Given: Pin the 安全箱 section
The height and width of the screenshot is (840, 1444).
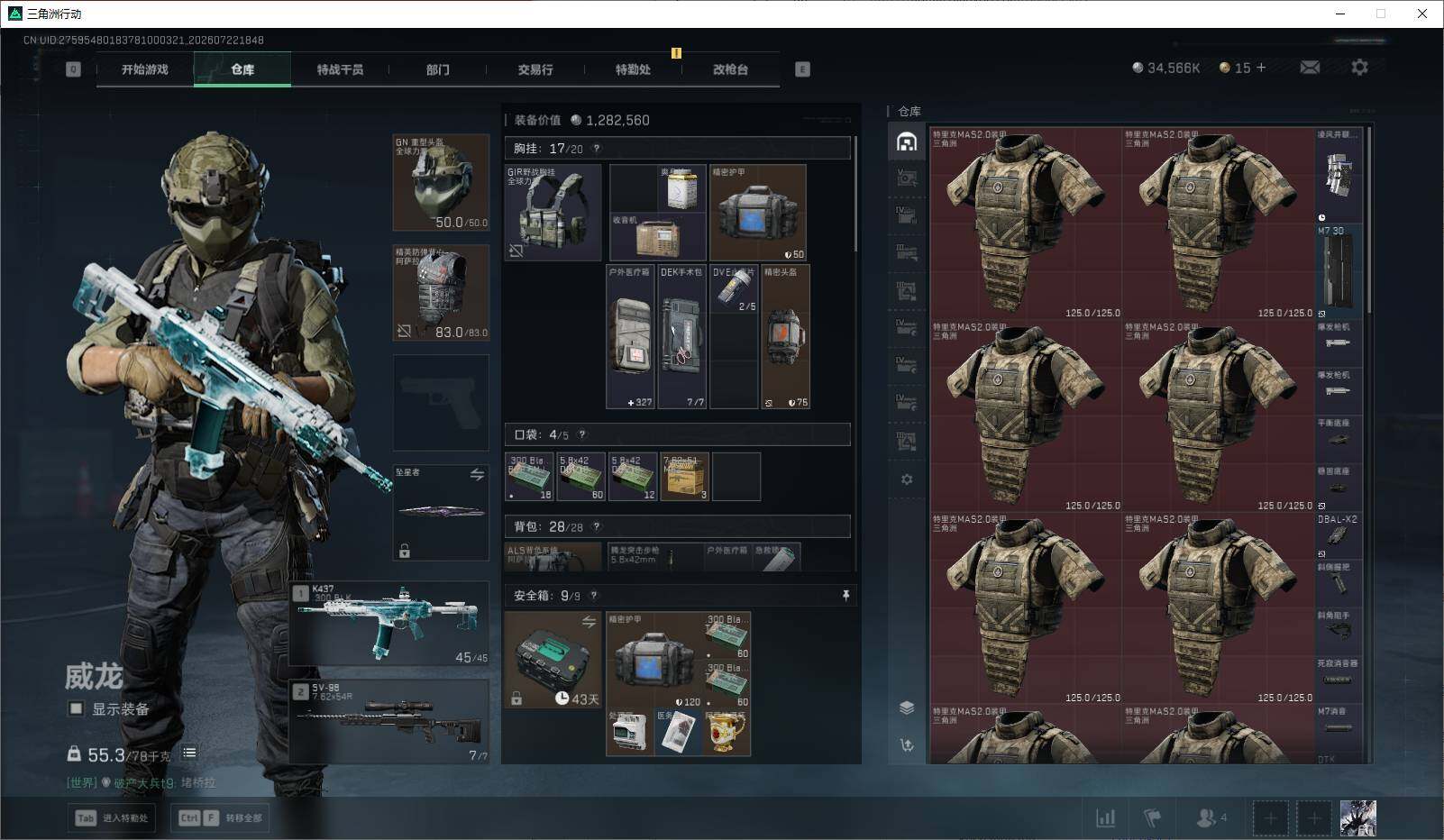Looking at the screenshot, I should click(x=845, y=596).
